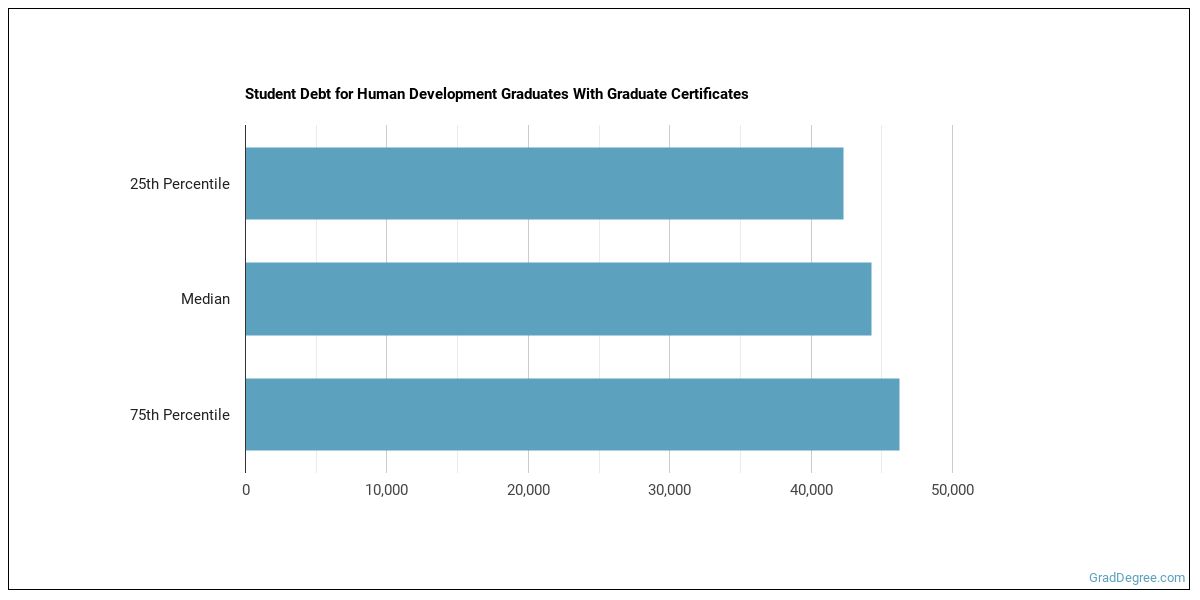The width and height of the screenshot is (1200, 600).
Task: Click the right end of Median bar
Action: click(867, 299)
